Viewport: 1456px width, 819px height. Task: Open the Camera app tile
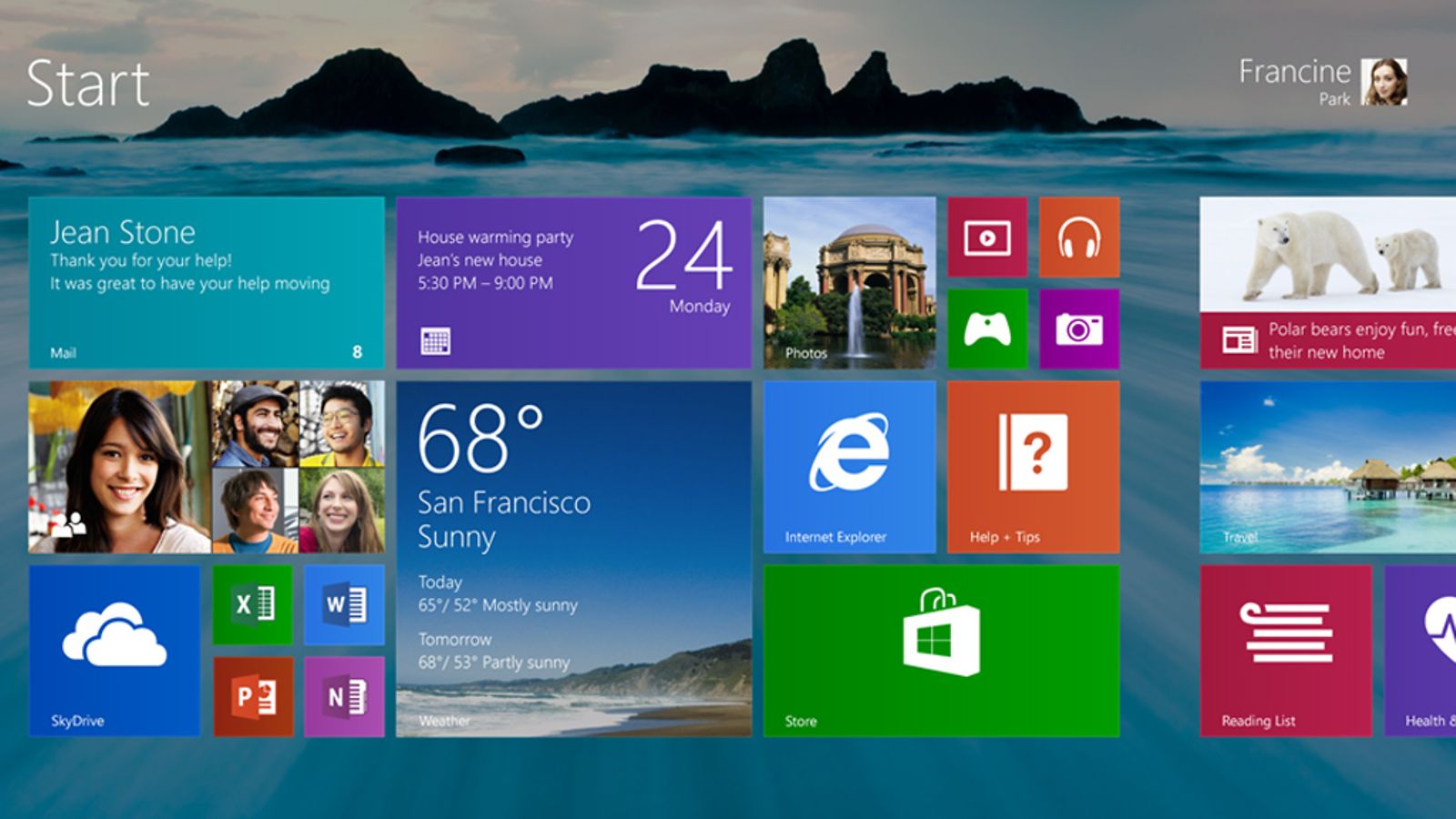1079,329
